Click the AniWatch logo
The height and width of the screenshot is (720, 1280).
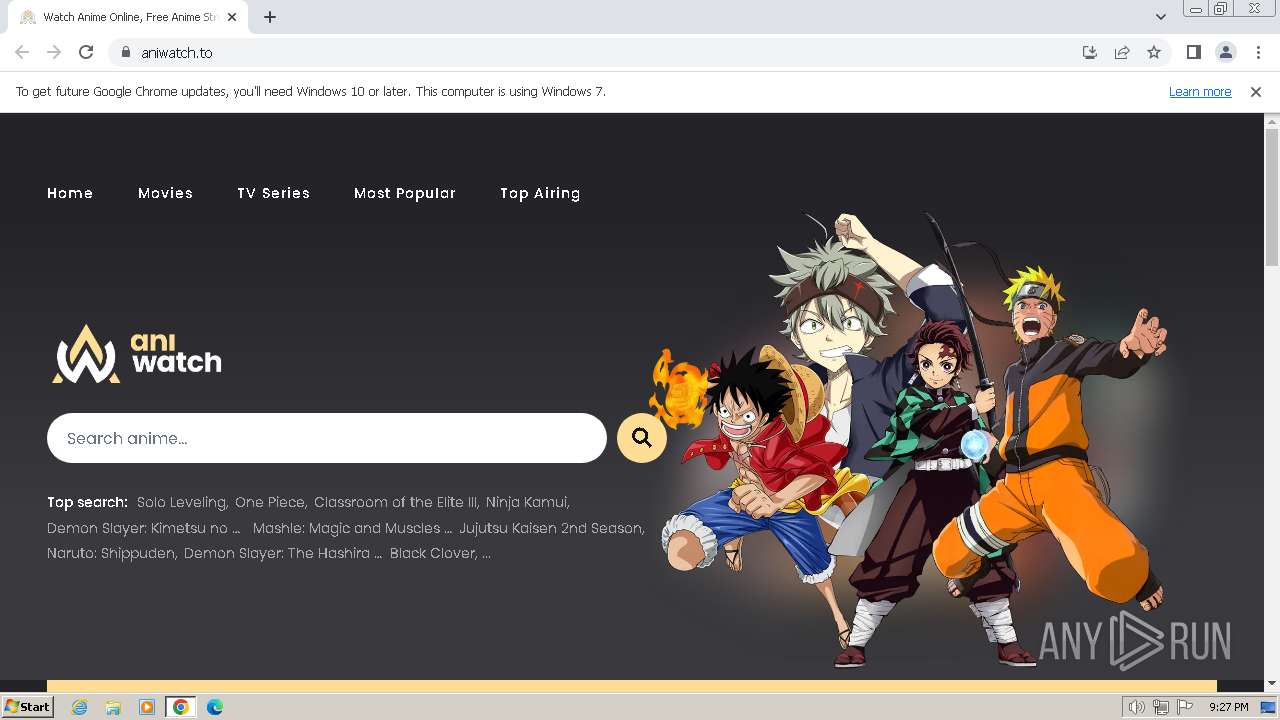pos(137,354)
